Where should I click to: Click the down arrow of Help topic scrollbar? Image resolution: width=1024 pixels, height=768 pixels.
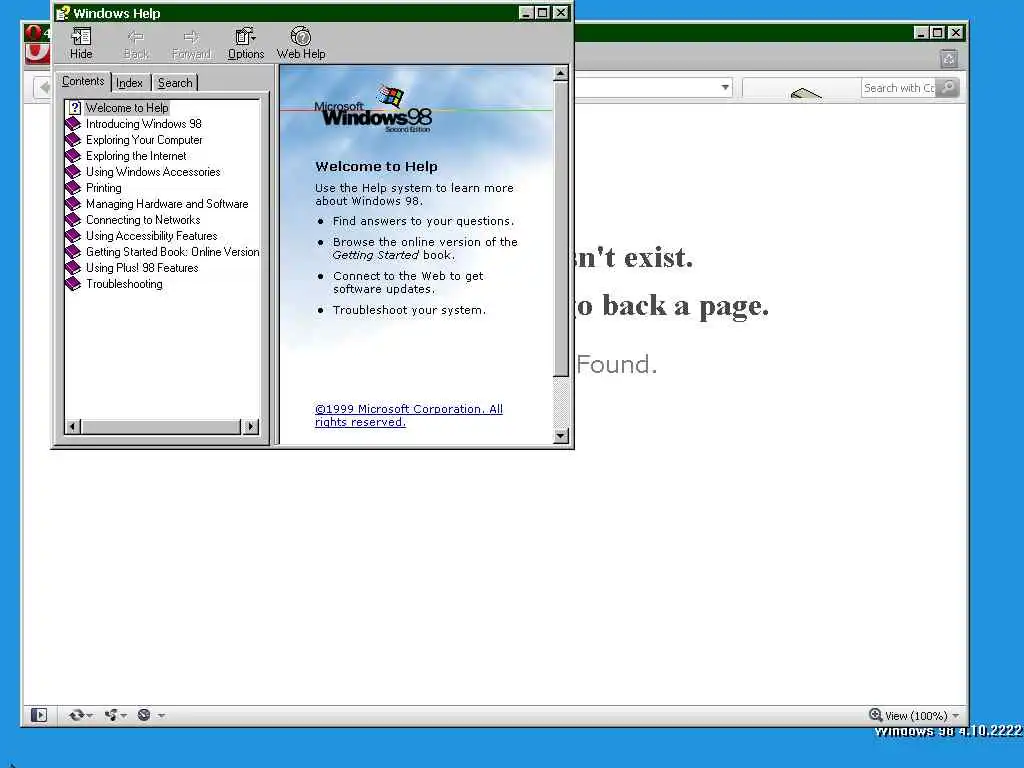[x=560, y=436]
